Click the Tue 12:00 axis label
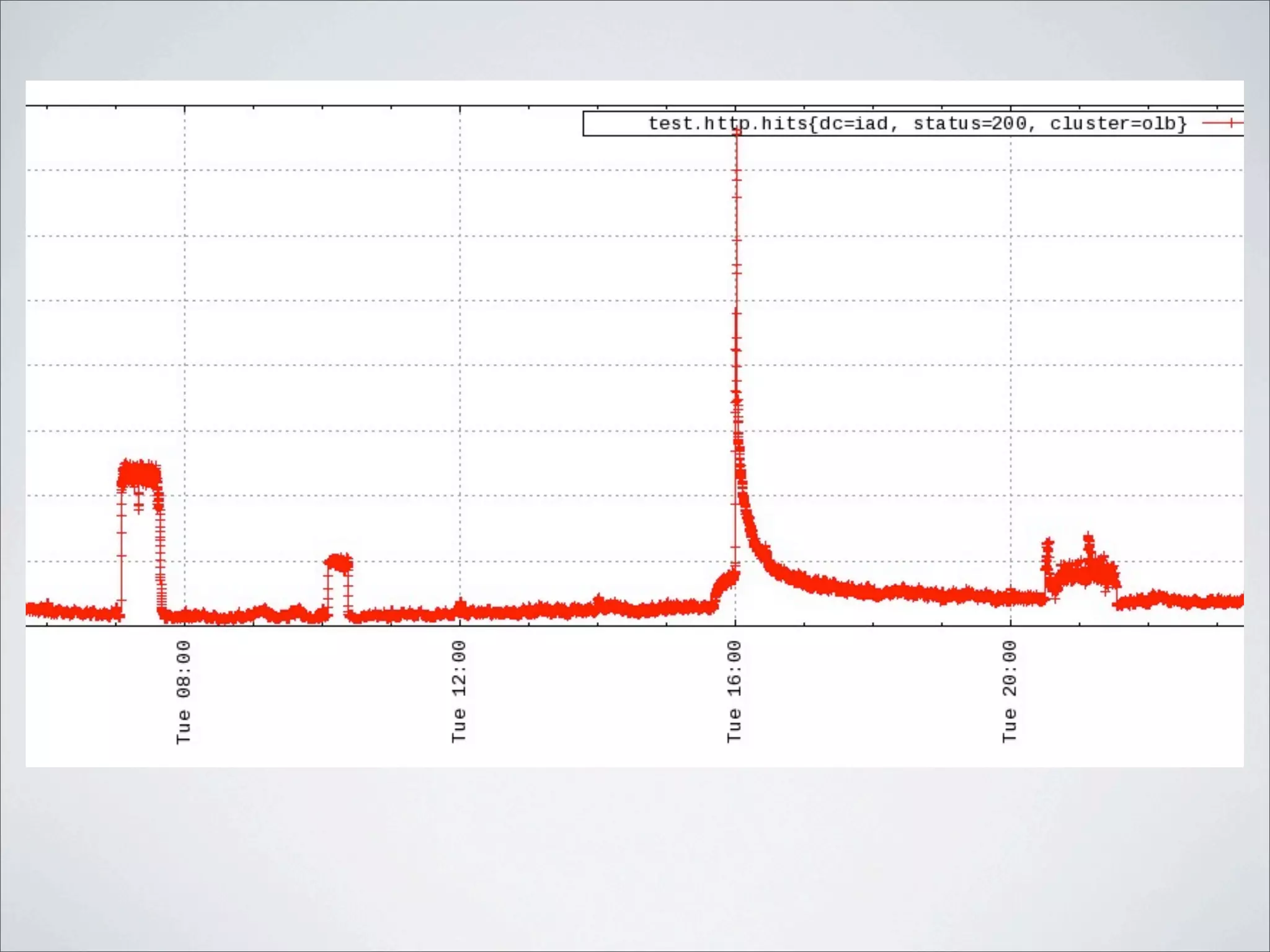The image size is (1270, 952). [x=459, y=692]
